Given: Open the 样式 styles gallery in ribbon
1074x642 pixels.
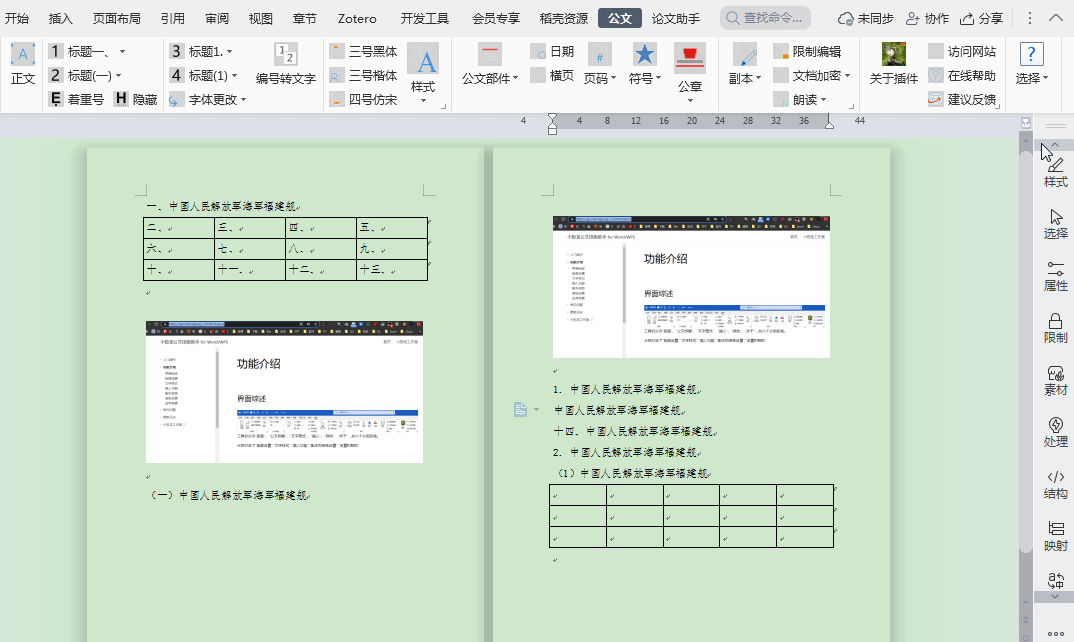Looking at the screenshot, I should tap(423, 73).
